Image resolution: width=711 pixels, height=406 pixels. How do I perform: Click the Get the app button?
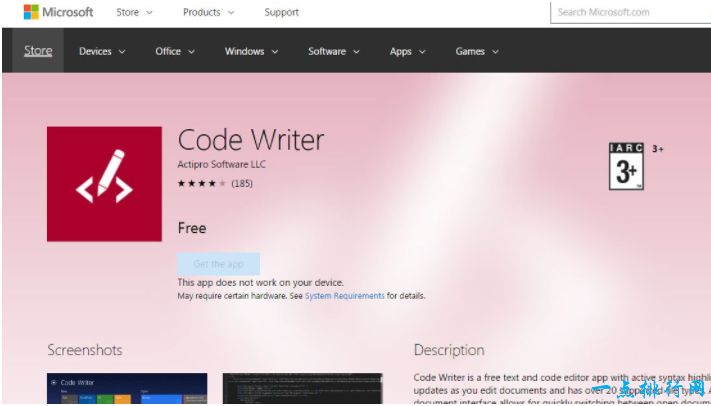[x=219, y=264]
